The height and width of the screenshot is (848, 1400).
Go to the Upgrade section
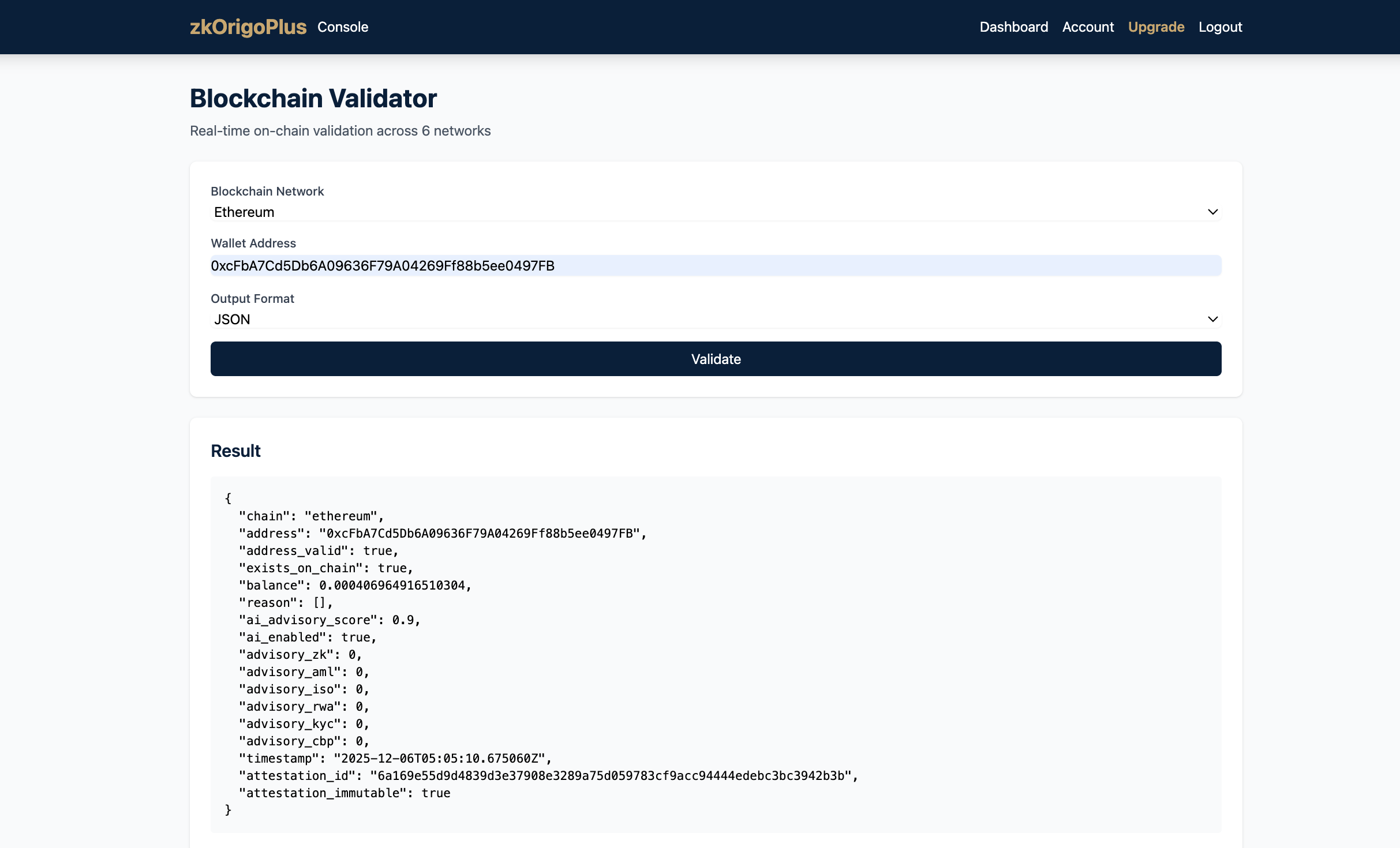coord(1156,27)
